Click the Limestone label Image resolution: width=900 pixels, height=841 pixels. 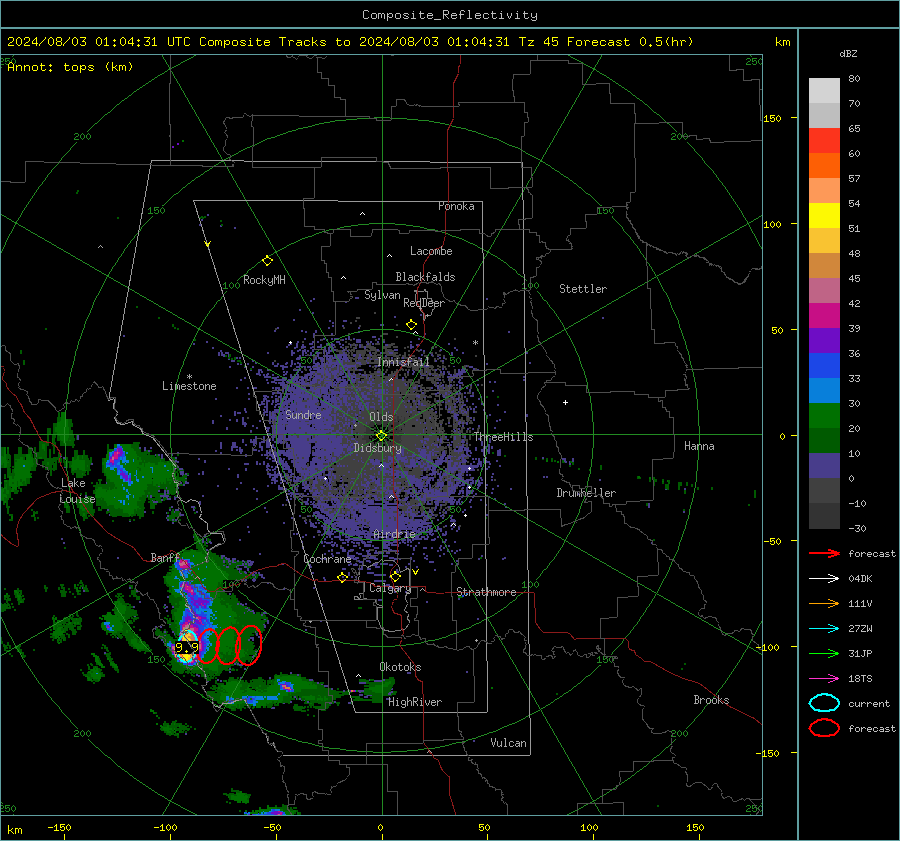click(x=189, y=386)
